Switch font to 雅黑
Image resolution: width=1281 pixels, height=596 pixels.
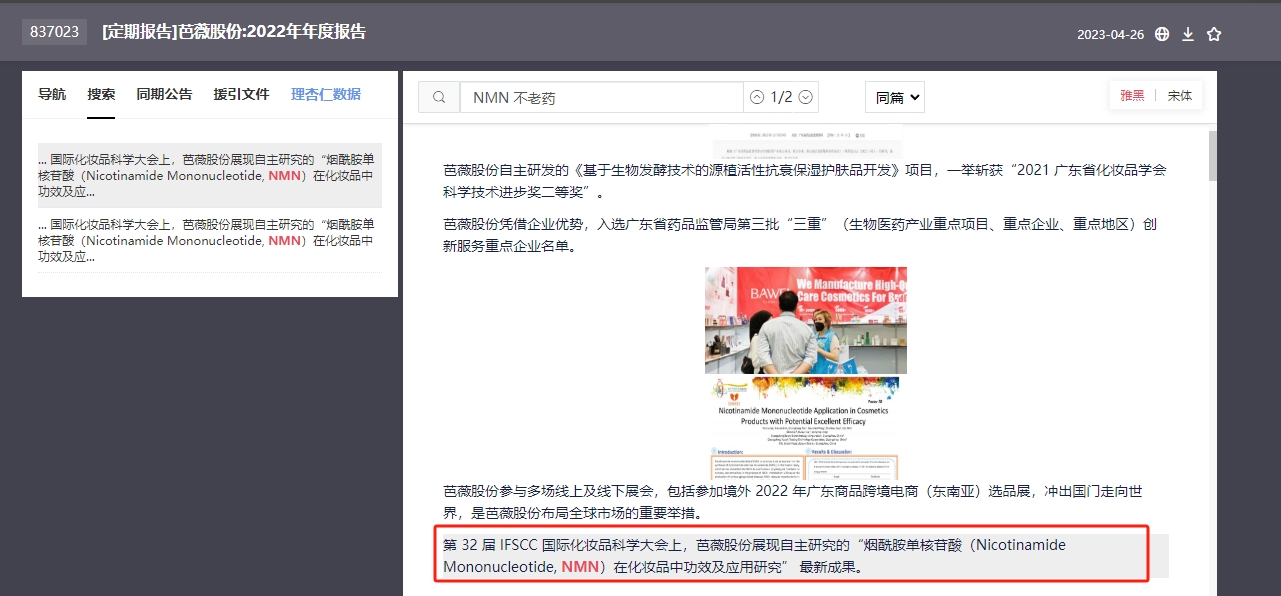tap(1132, 96)
